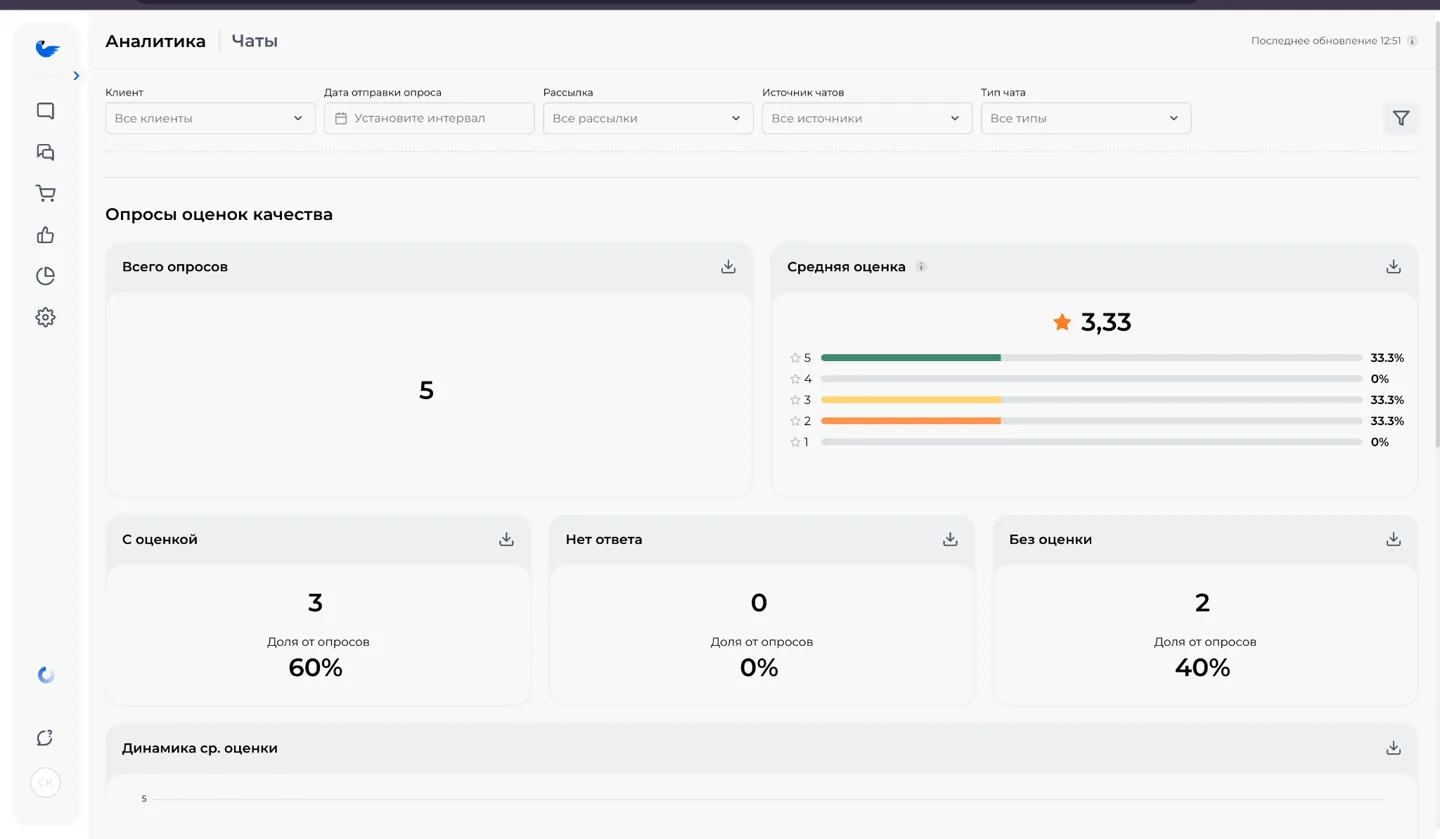The image size is (1440, 839).
Task: Click the date interval field Установите интервал
Action: (429, 118)
